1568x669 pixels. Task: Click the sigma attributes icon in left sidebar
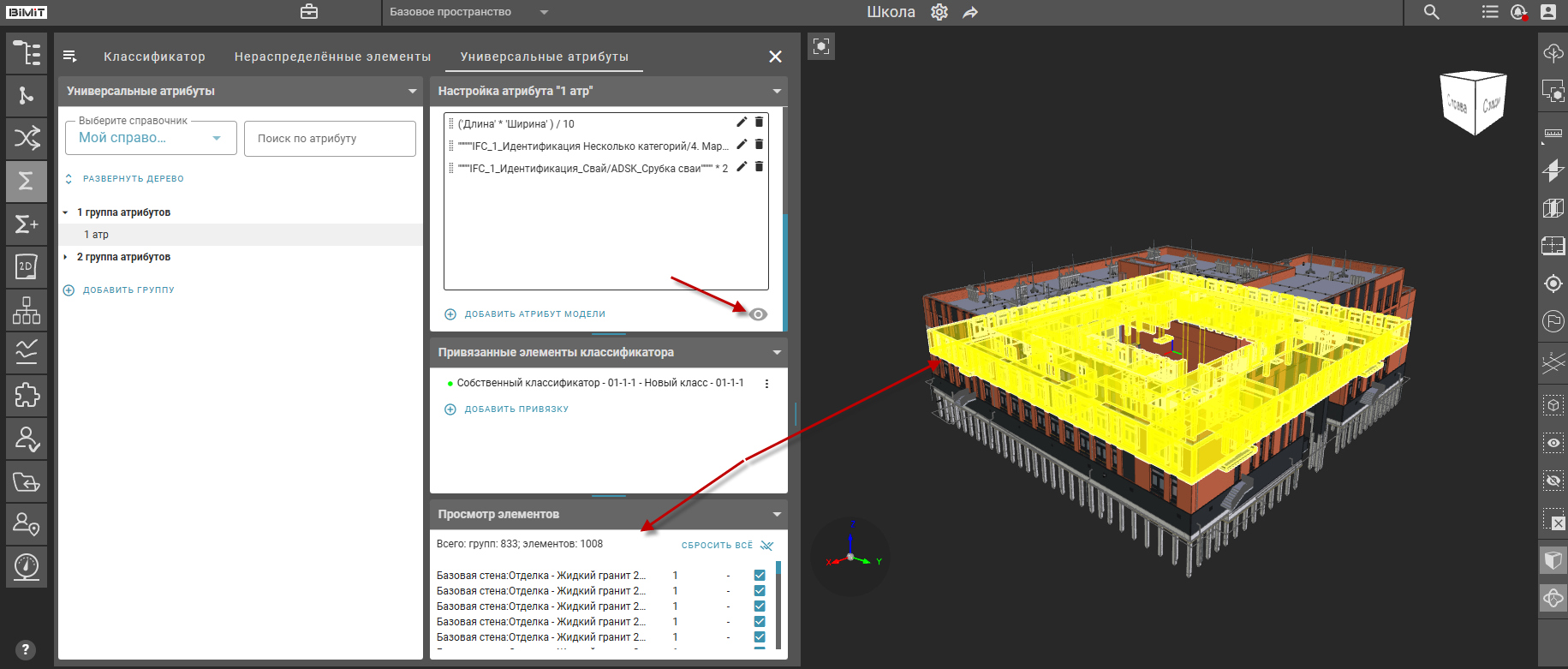[x=26, y=181]
